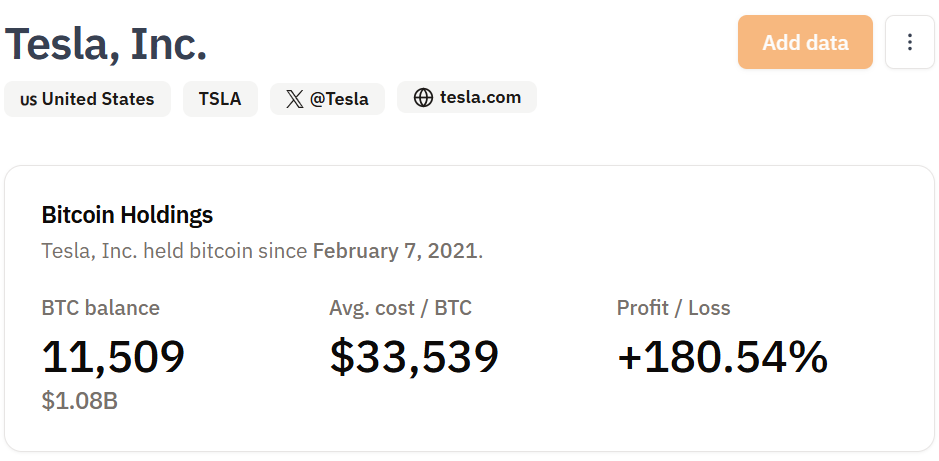Select the +180.54% profit figure
The width and height of the screenshot is (939, 461).
pos(722,357)
